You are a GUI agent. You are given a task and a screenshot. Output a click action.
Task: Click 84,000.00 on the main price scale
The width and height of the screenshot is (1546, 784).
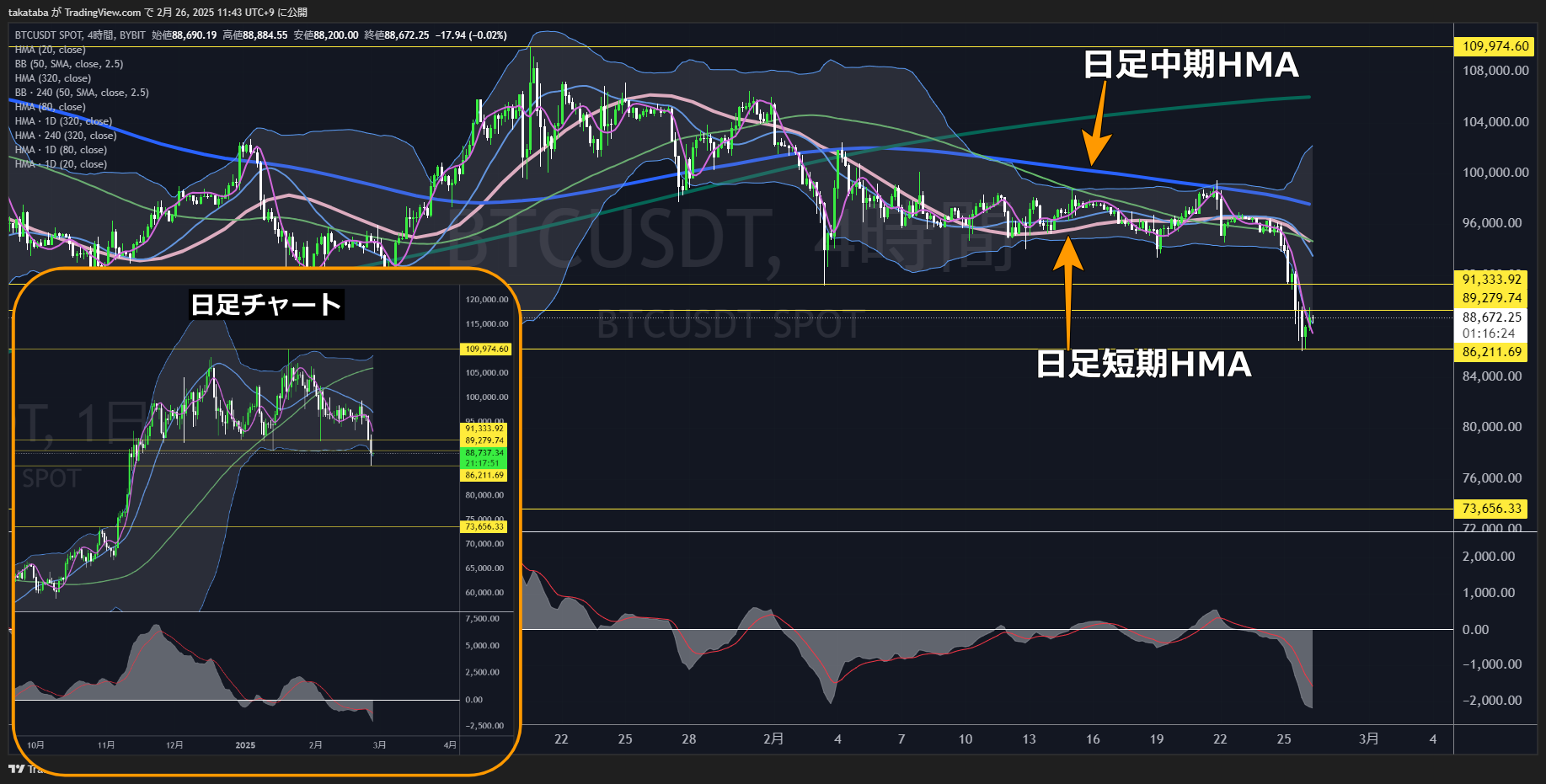click(1492, 376)
